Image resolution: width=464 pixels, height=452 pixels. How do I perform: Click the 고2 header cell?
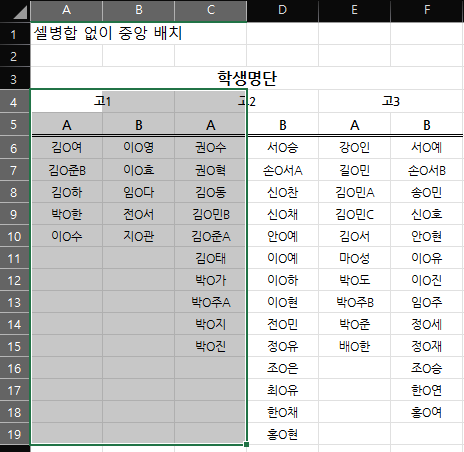coord(247,101)
